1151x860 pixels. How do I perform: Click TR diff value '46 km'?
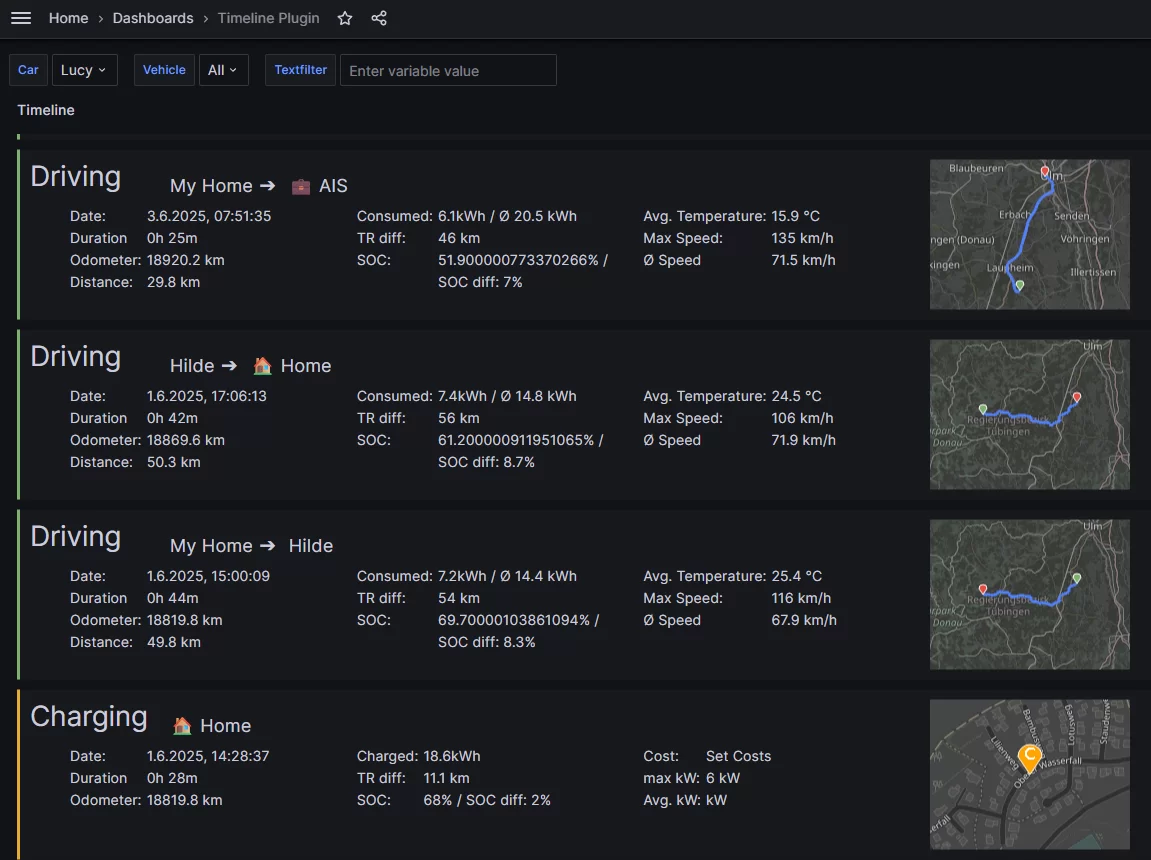[x=459, y=238]
